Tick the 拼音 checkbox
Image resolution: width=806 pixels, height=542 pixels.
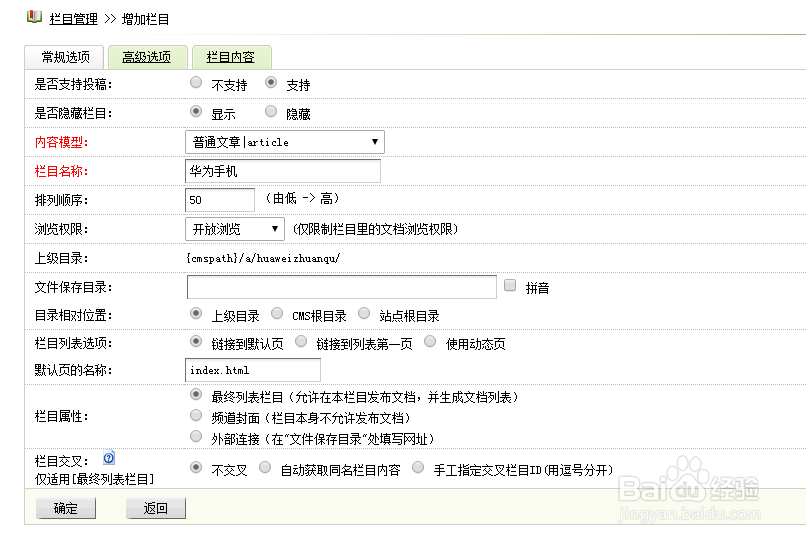coord(510,285)
